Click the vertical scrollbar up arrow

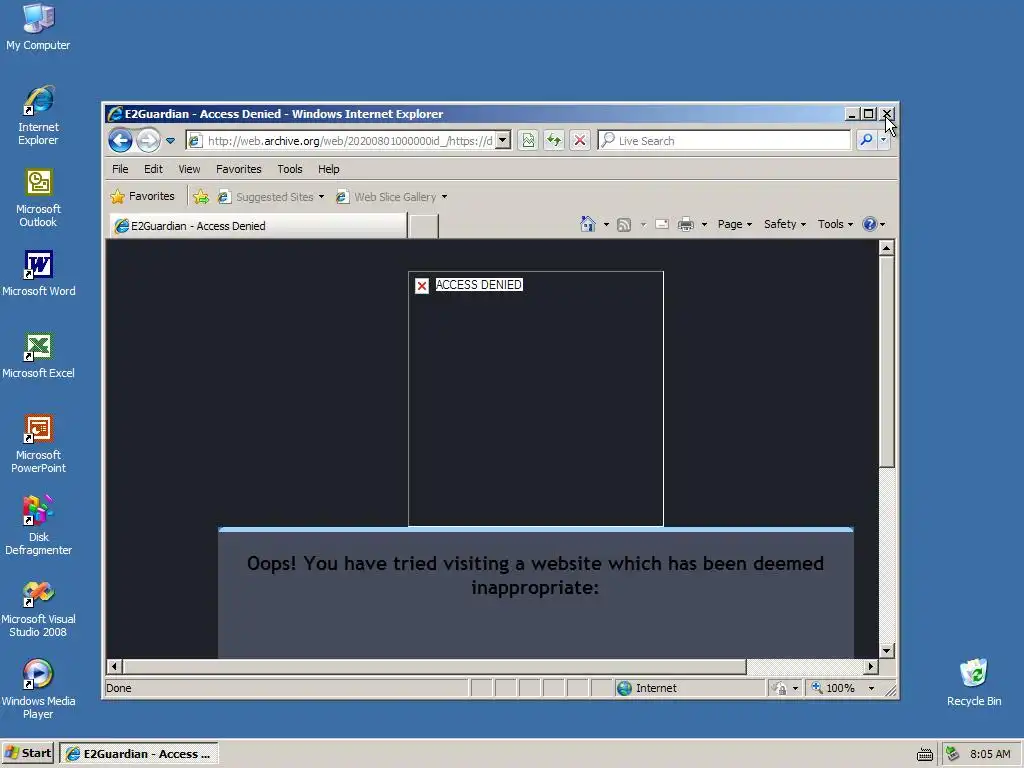tap(886, 248)
